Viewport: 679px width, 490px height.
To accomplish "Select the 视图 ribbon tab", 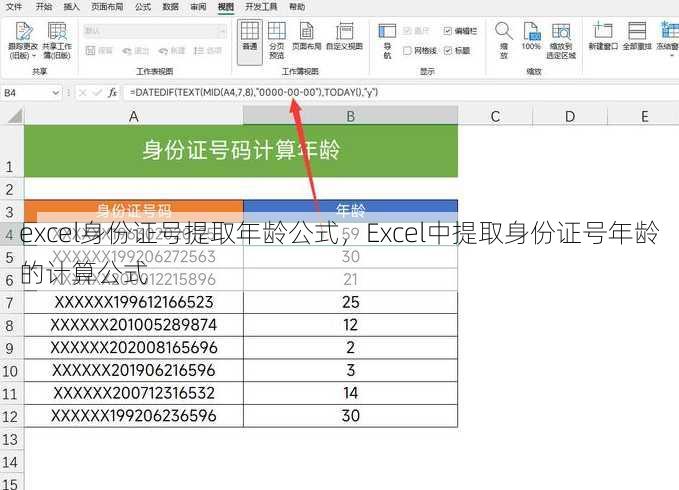I will click(226, 6).
